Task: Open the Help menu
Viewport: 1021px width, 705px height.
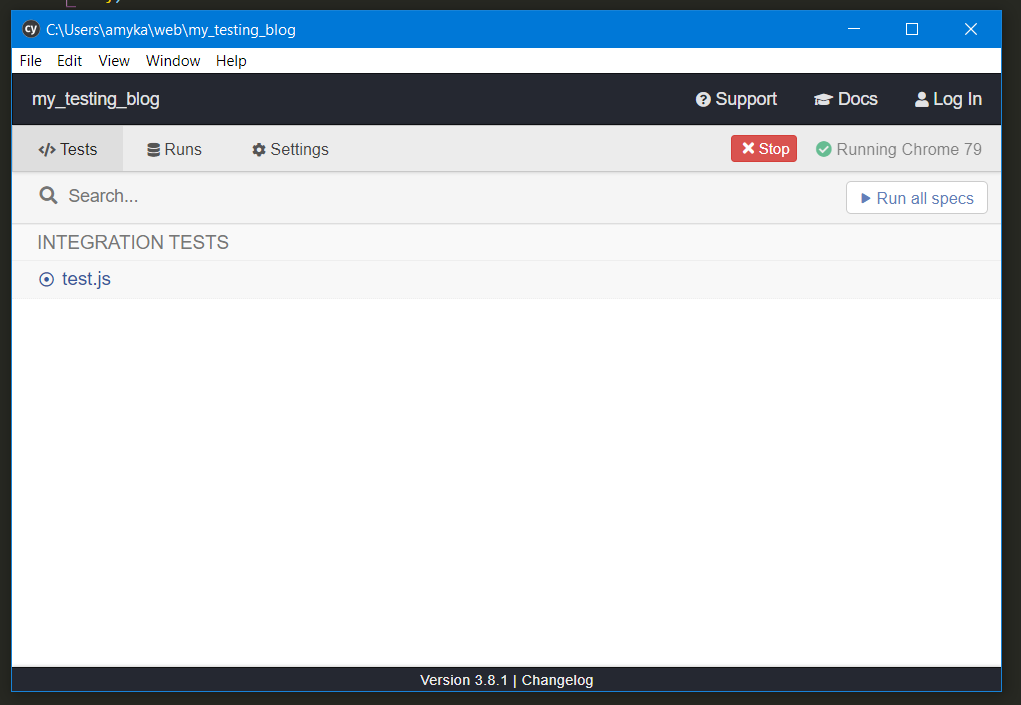Action: pos(231,61)
